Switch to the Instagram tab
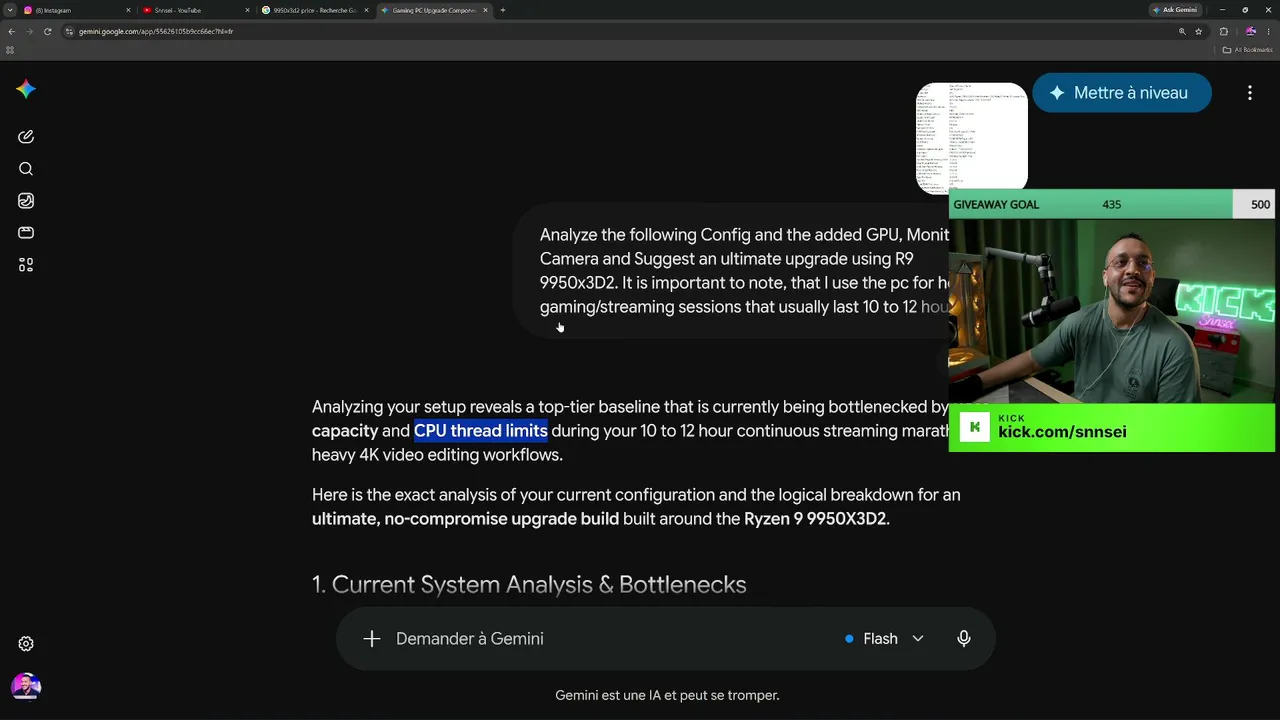Image resolution: width=1280 pixels, height=720 pixels. pos(75,10)
